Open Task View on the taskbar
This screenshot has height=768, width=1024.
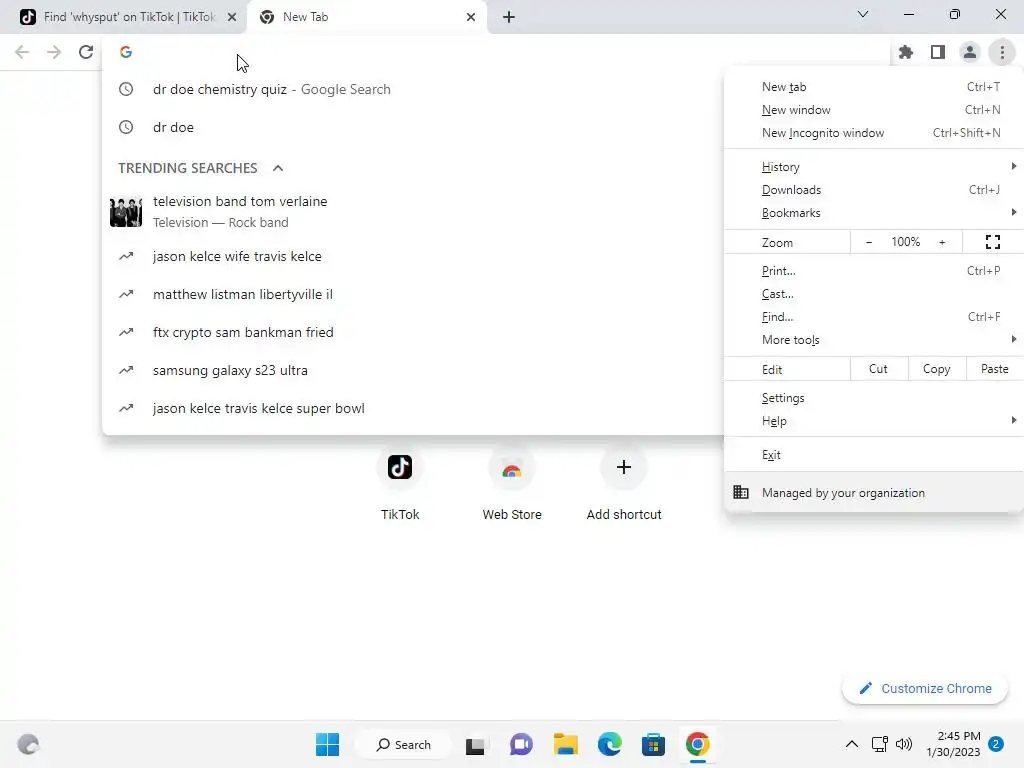coord(475,744)
